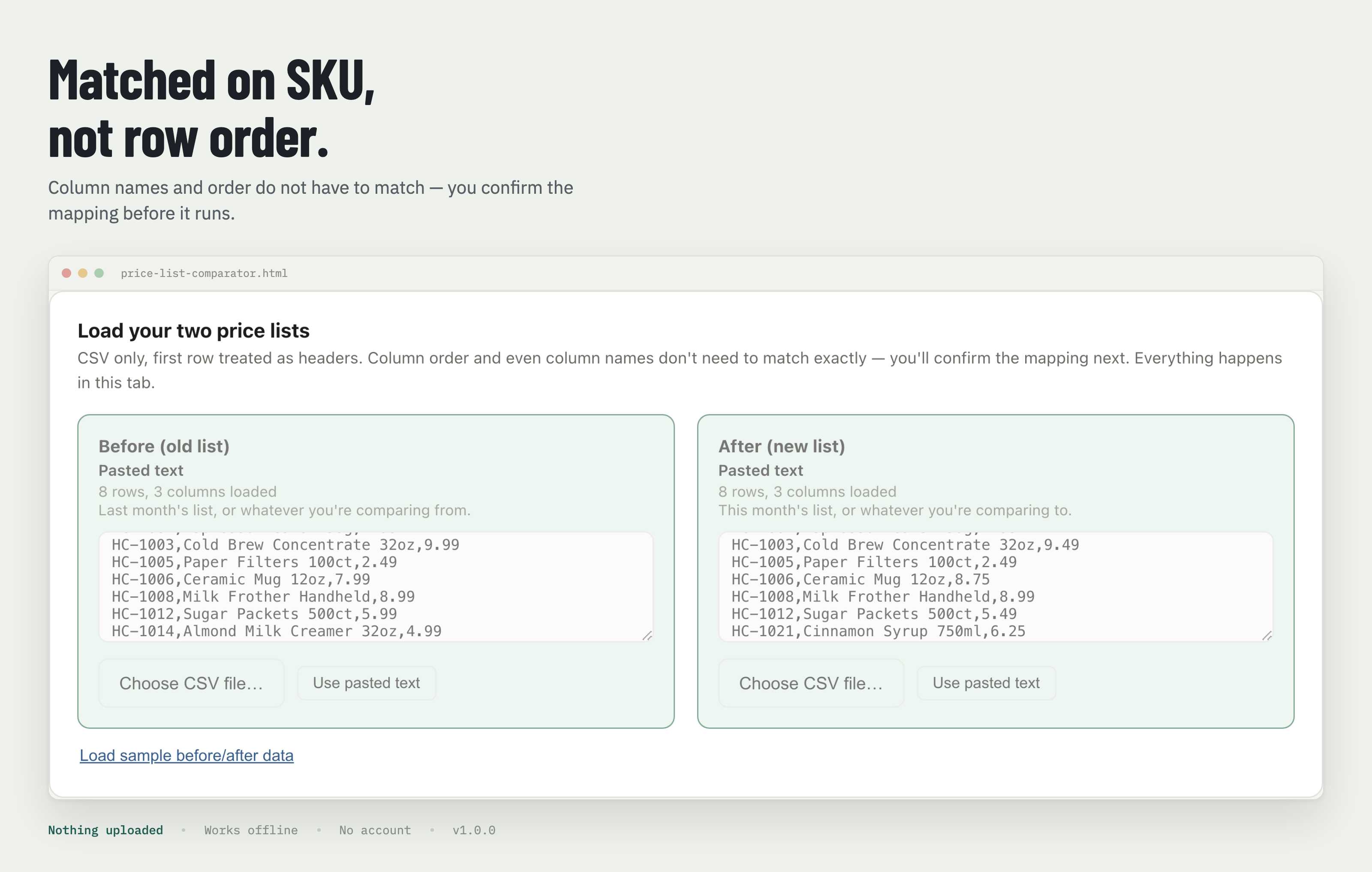Click the Pasted text label in After panel

(761, 470)
